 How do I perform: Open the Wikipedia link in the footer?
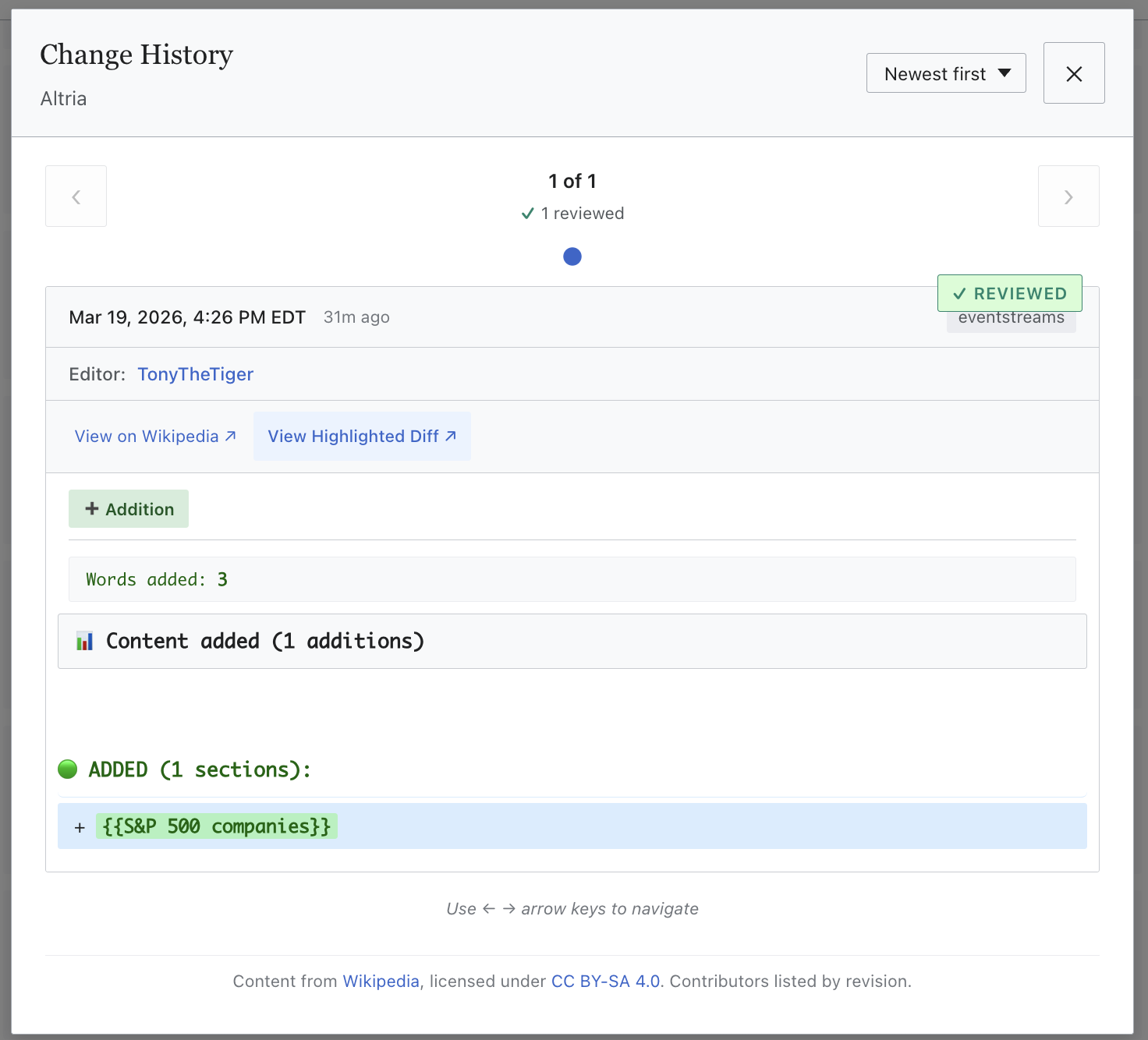pyautogui.click(x=381, y=981)
